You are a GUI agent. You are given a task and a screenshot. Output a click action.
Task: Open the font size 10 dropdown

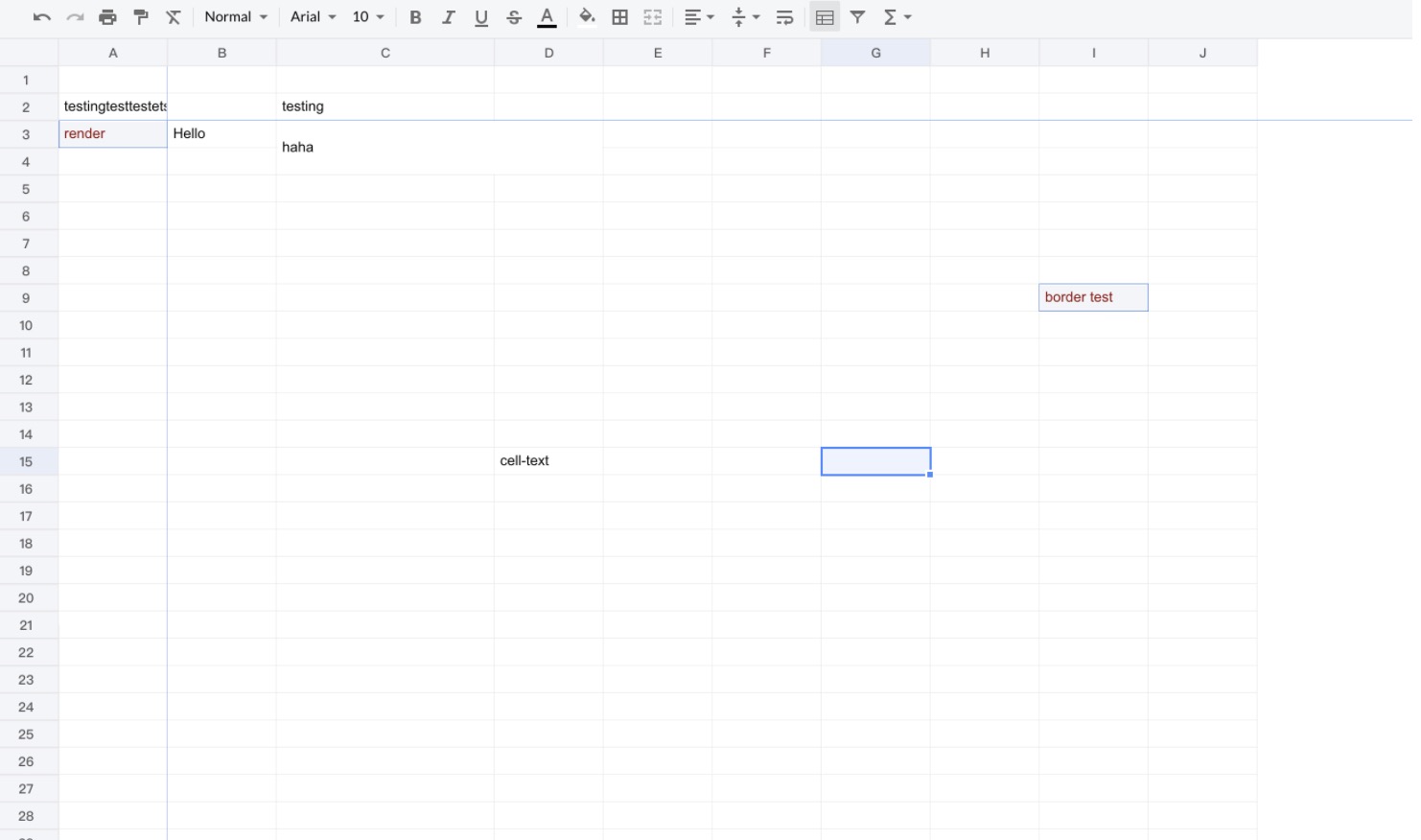click(x=368, y=17)
